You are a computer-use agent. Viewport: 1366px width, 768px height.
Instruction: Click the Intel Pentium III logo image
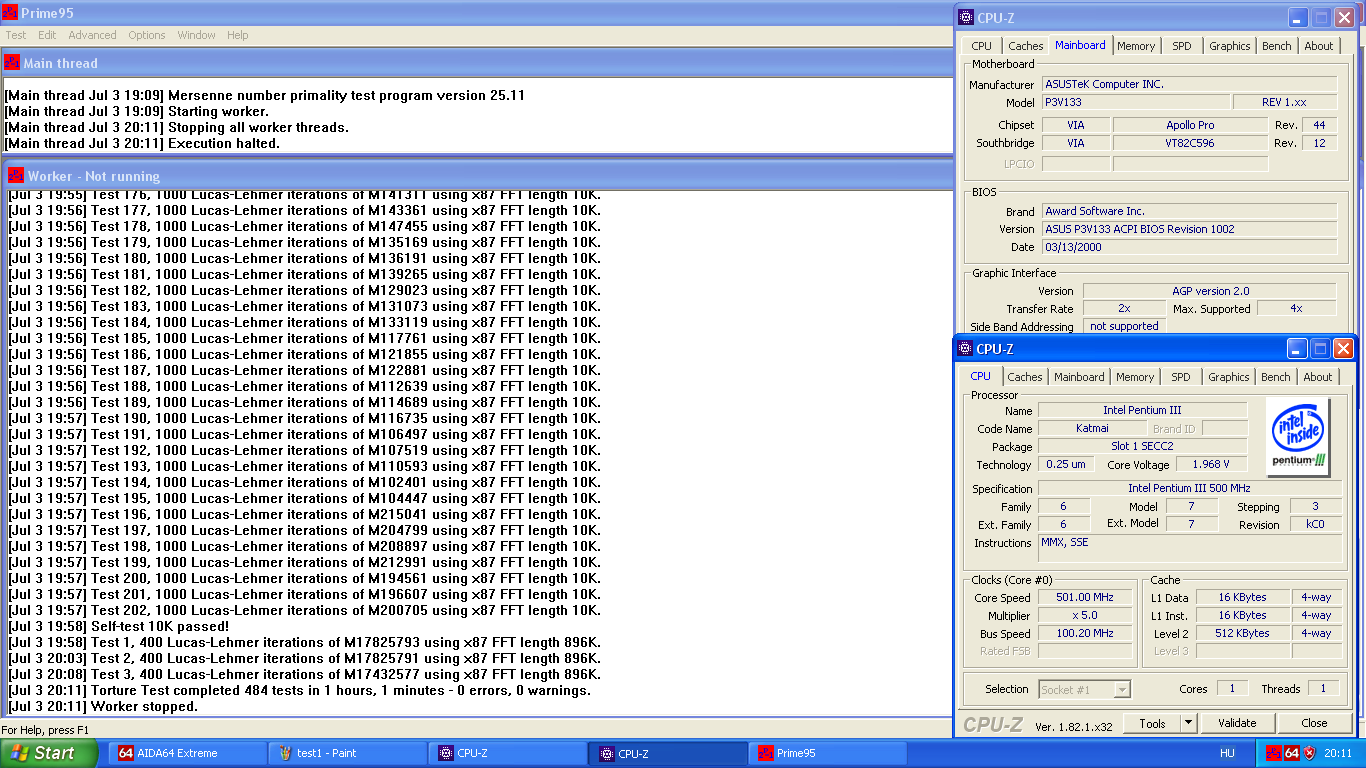point(1299,435)
